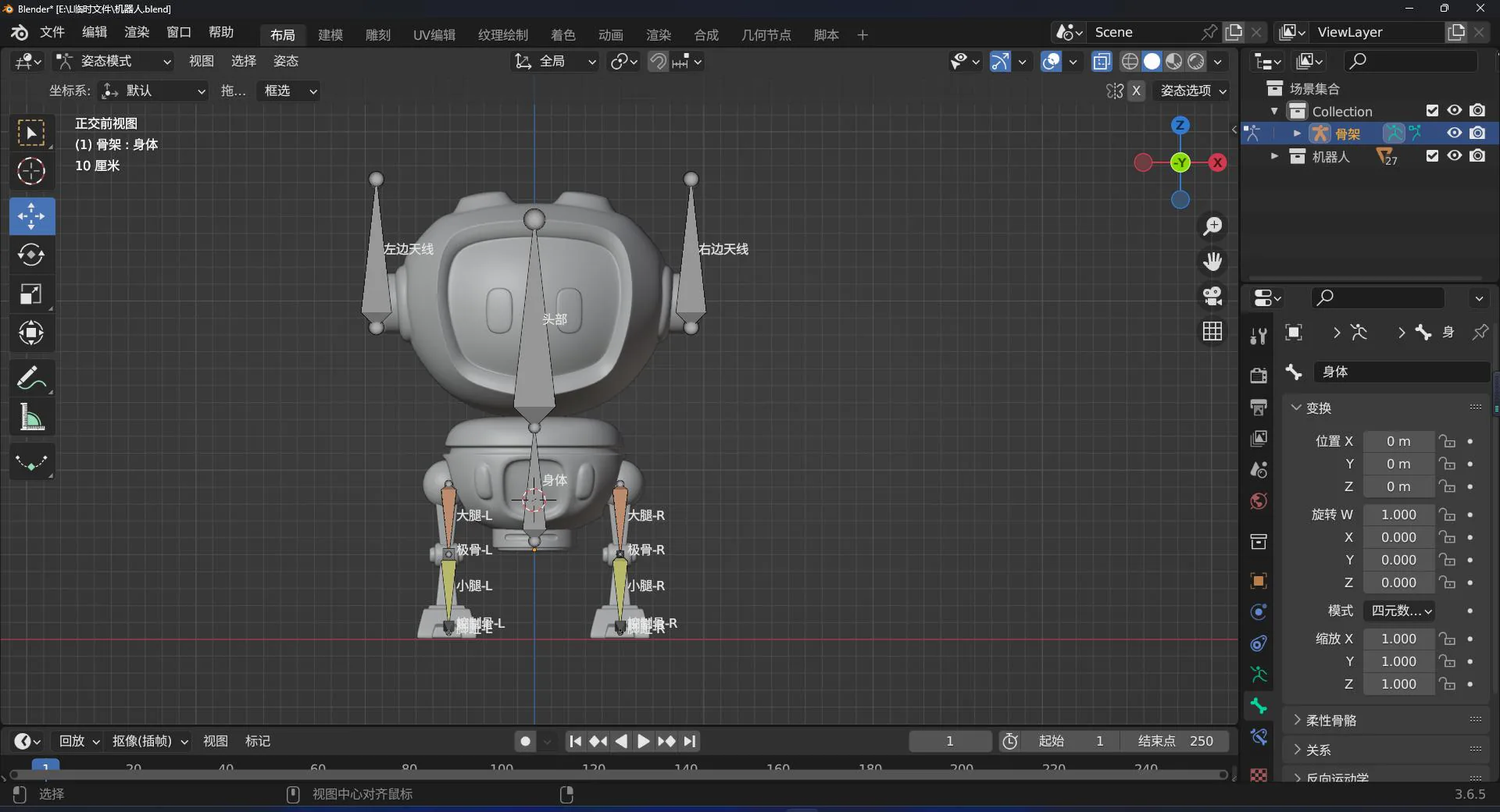Open the 姿态 menu in header

point(286,61)
